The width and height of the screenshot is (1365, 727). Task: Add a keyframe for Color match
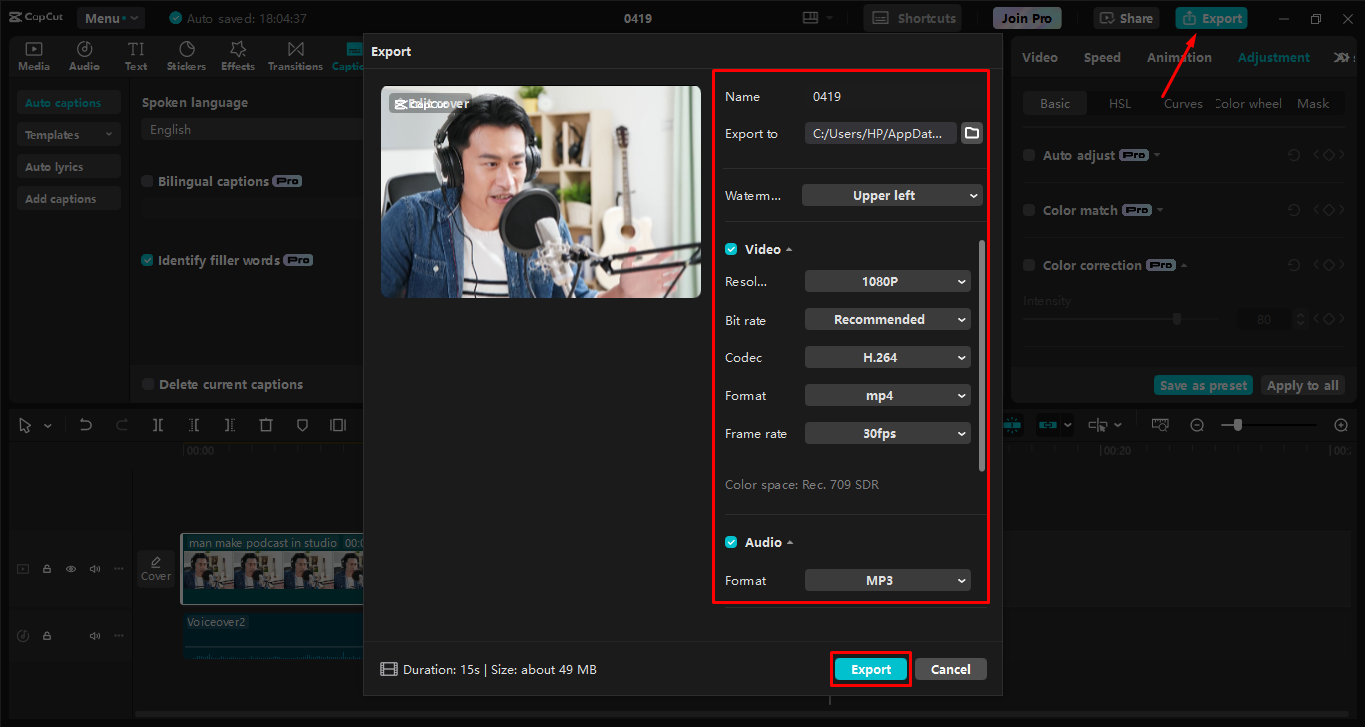[1328, 211]
